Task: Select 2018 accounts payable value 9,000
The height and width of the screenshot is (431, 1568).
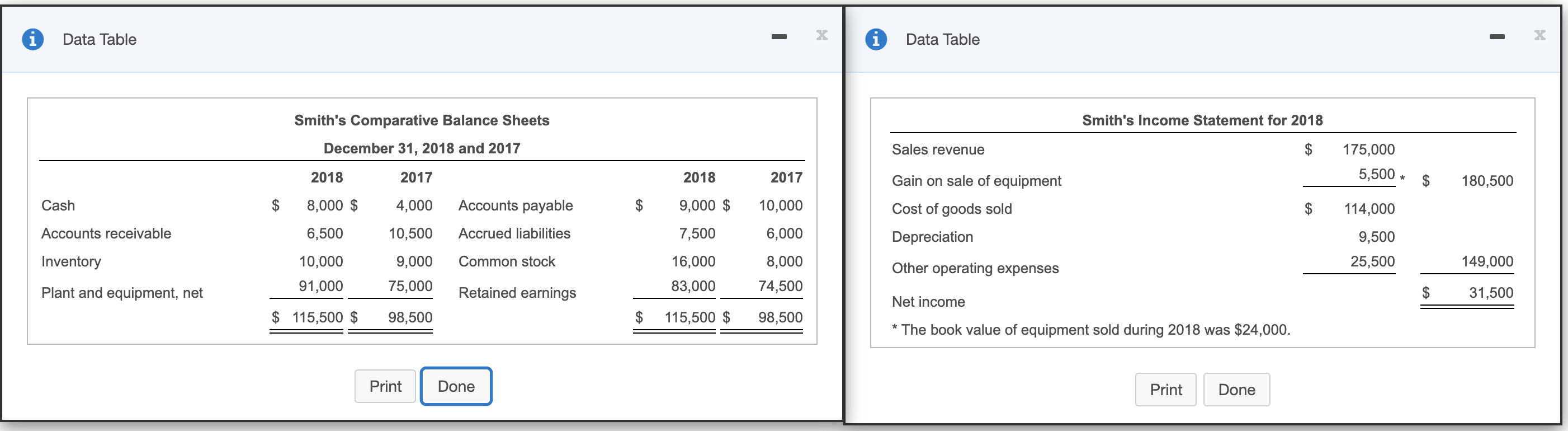Action: [x=697, y=205]
